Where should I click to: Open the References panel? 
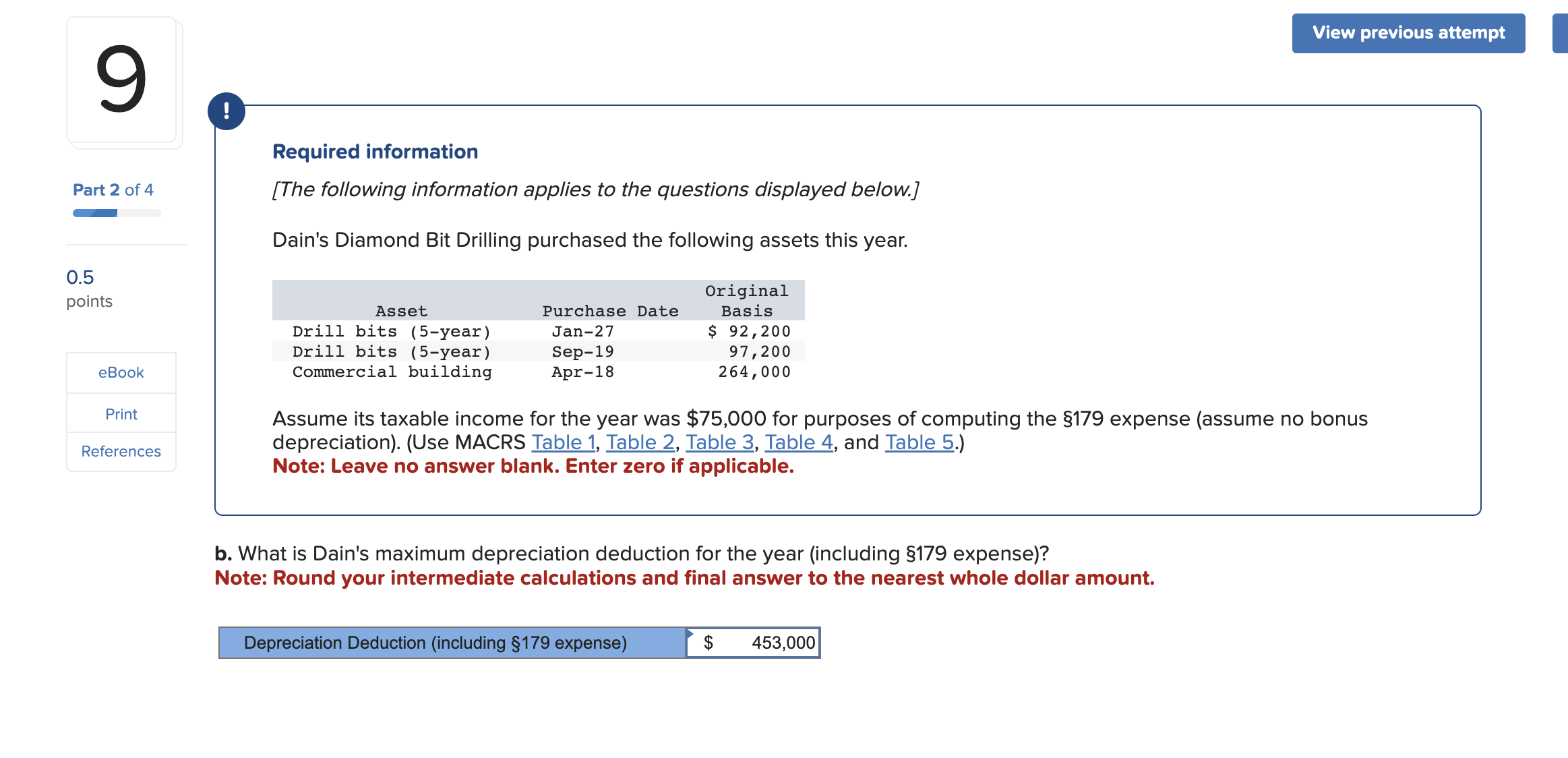tap(121, 451)
